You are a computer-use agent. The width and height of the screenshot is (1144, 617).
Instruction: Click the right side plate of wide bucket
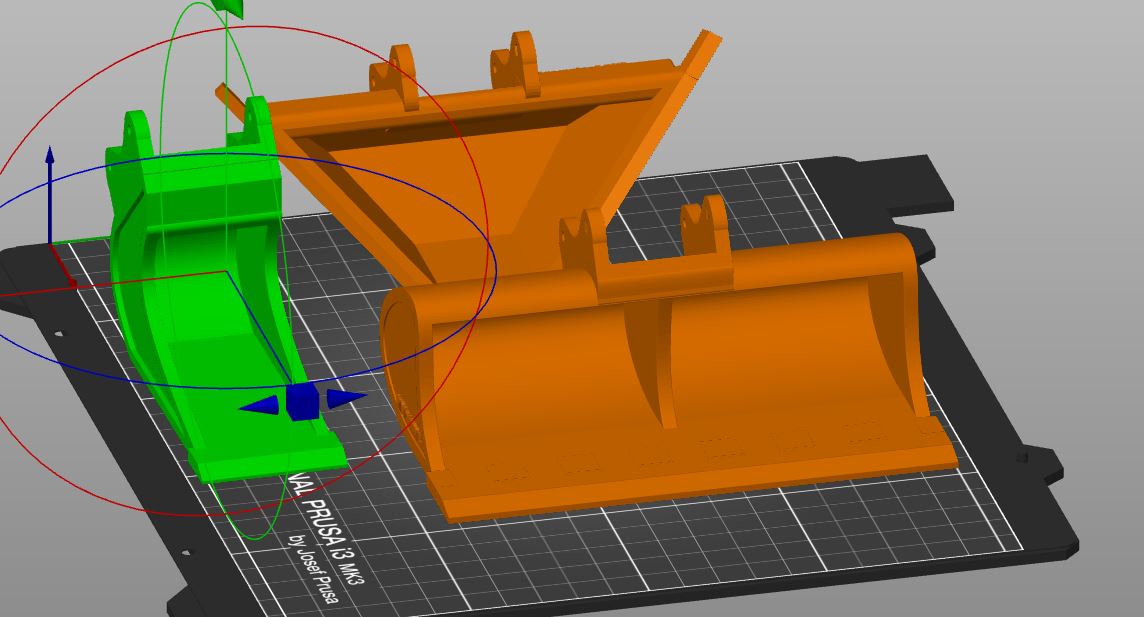(900, 330)
